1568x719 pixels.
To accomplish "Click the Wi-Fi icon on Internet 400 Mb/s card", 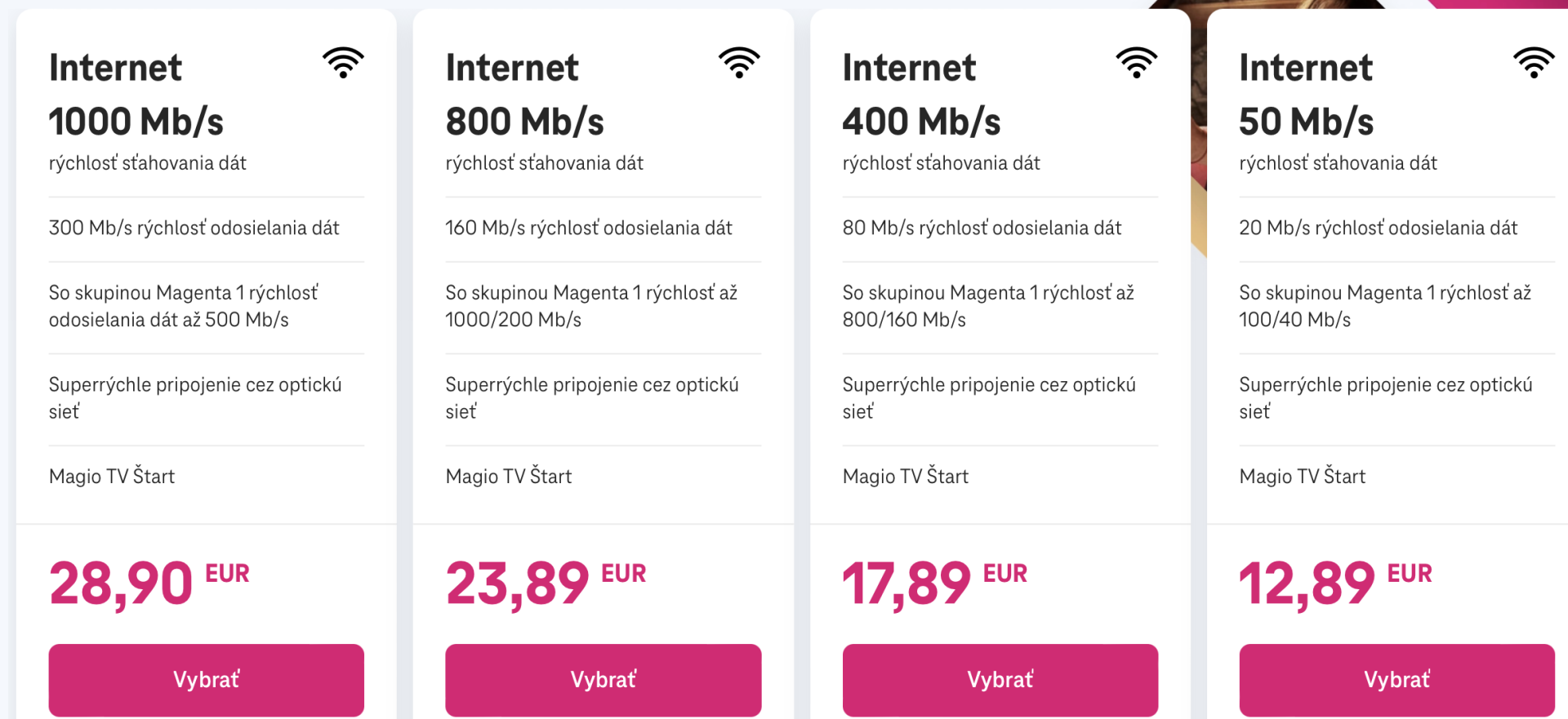I will coord(1136,62).
